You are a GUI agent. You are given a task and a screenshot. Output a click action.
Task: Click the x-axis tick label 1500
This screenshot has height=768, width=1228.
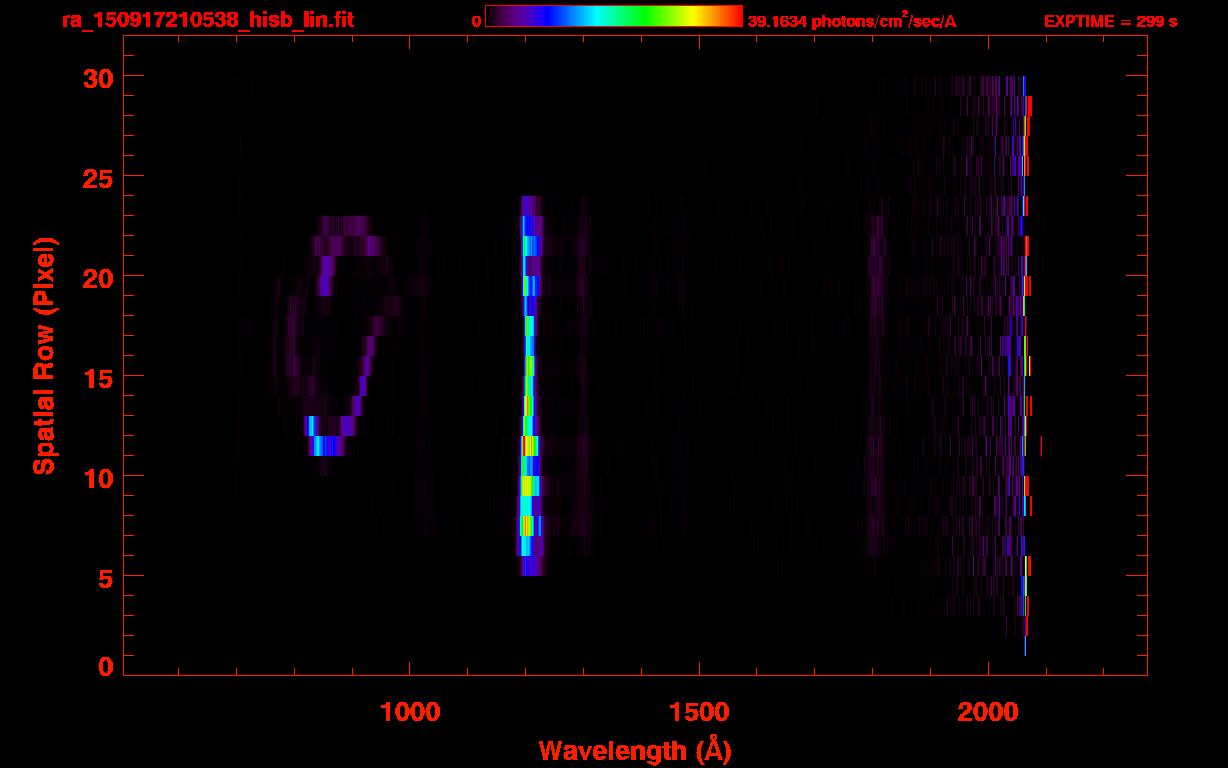click(699, 712)
